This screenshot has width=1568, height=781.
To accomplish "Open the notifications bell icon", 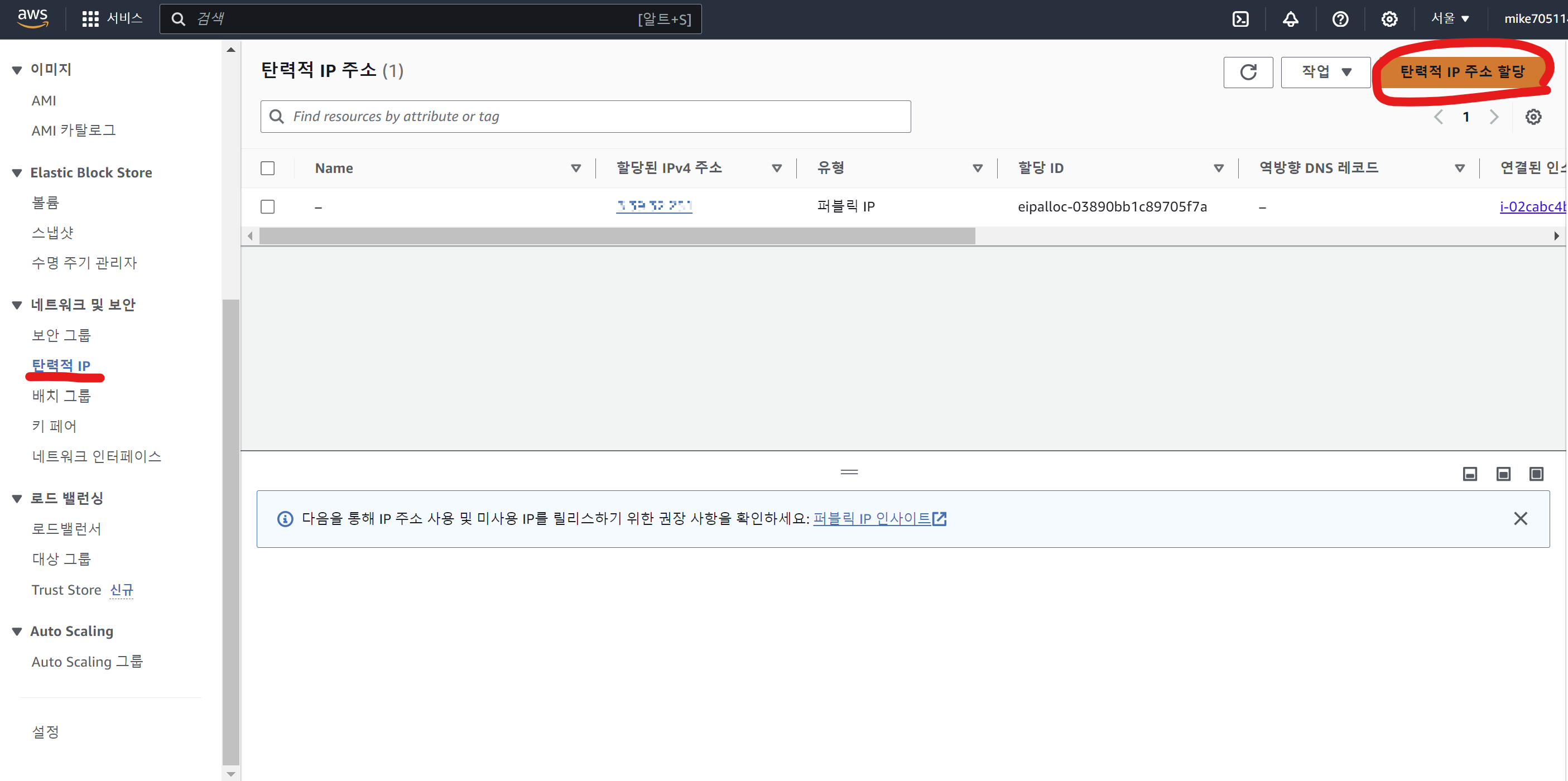I will pyautogui.click(x=1291, y=20).
